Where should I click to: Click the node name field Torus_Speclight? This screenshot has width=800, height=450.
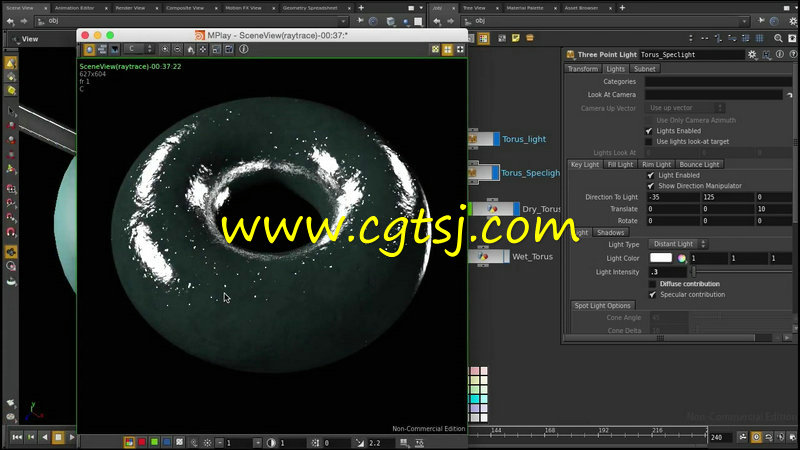691,55
